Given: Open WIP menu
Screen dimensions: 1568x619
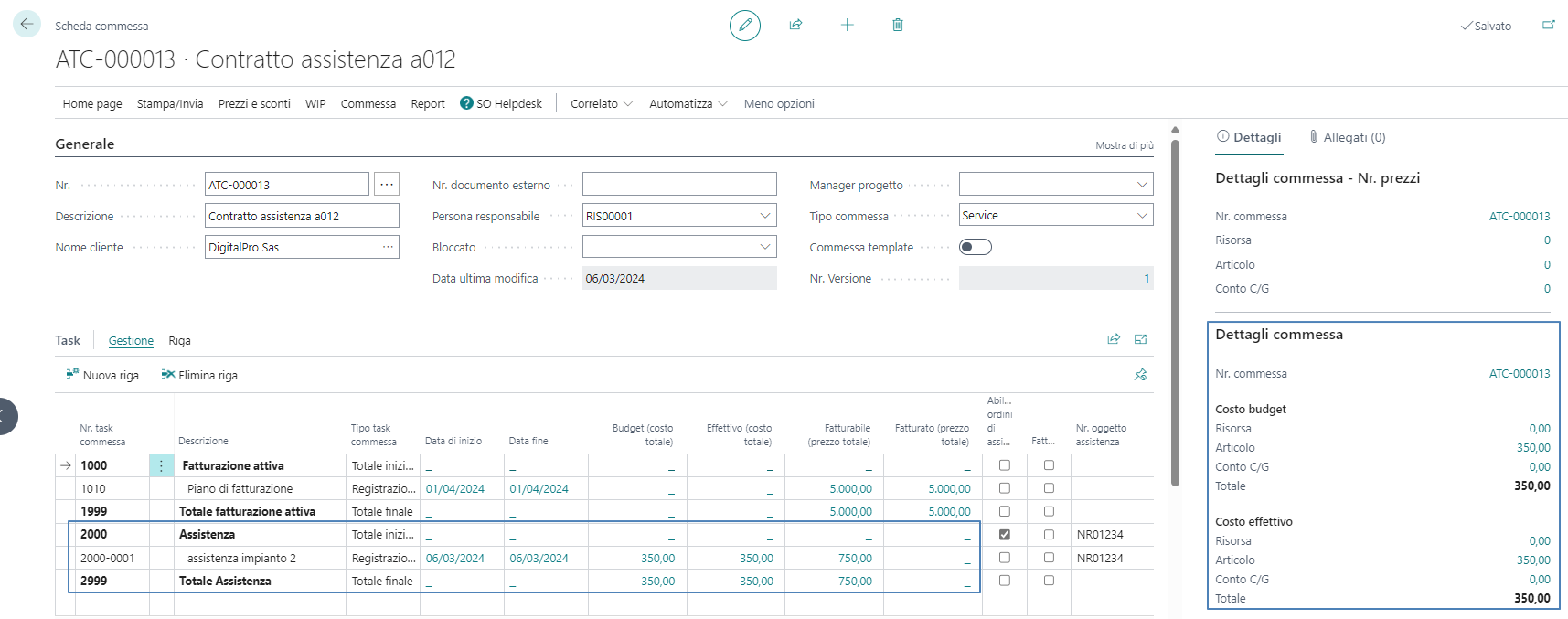Looking at the screenshot, I should tap(315, 103).
